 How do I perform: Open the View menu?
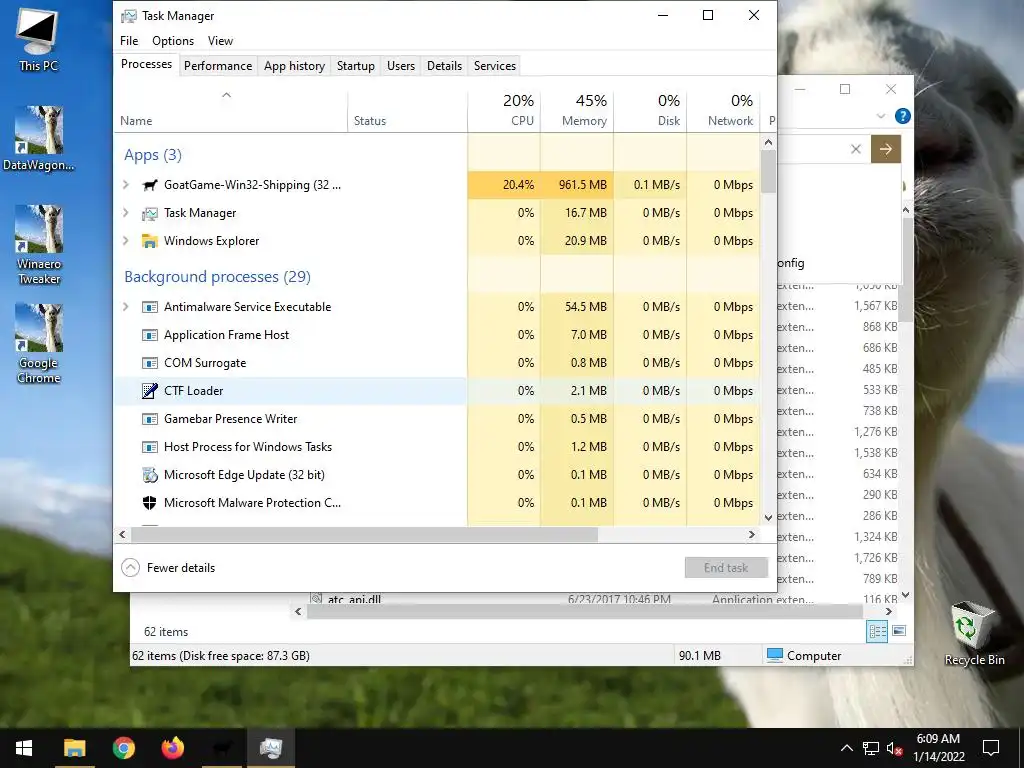pos(220,40)
